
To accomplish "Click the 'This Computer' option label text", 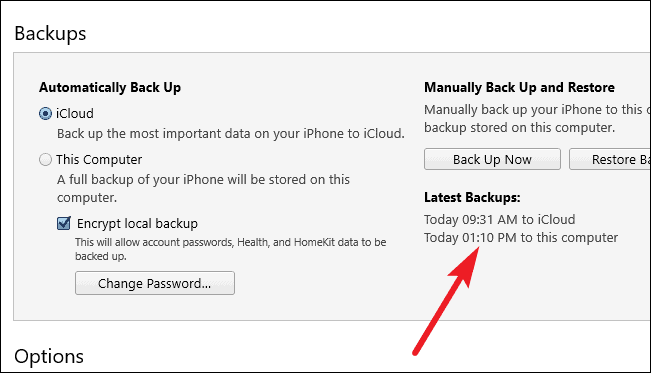I will tap(99, 160).
